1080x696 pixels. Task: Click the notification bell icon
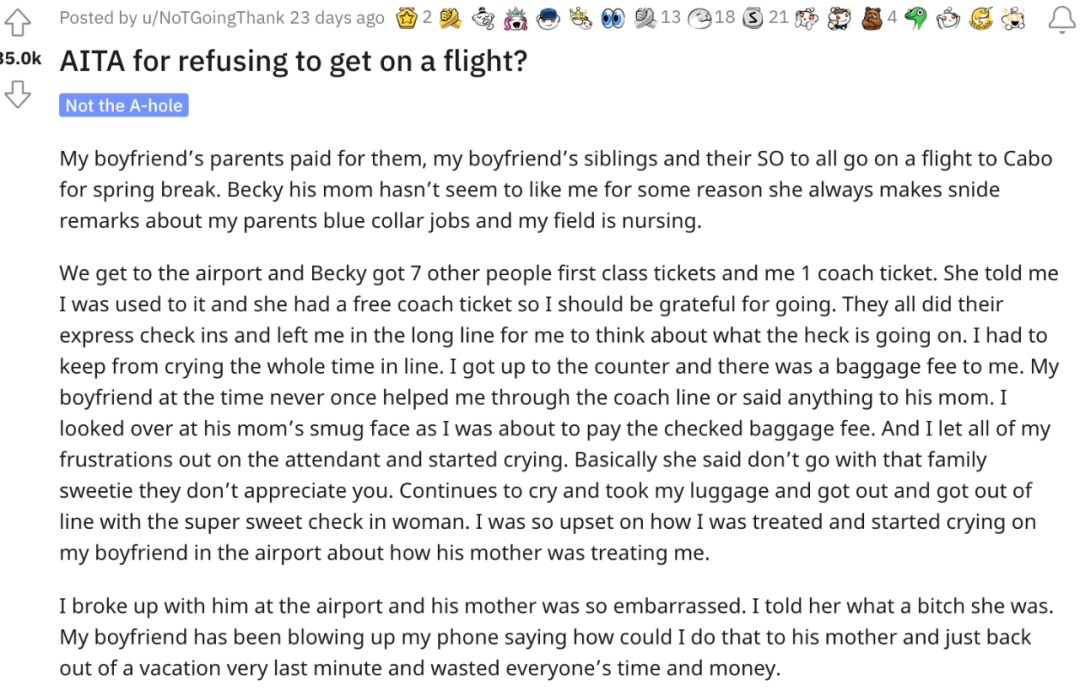(1062, 21)
